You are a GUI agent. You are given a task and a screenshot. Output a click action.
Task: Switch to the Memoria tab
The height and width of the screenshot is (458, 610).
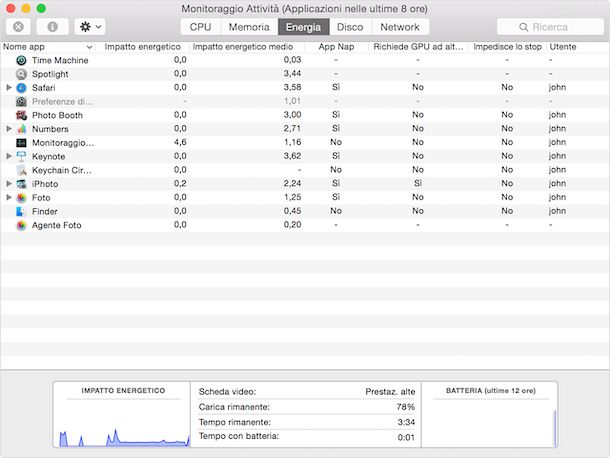[x=249, y=27]
